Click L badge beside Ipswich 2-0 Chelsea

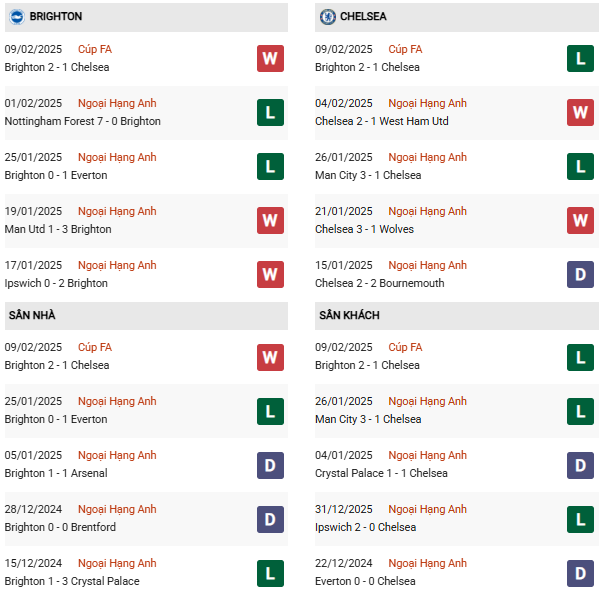click(580, 519)
